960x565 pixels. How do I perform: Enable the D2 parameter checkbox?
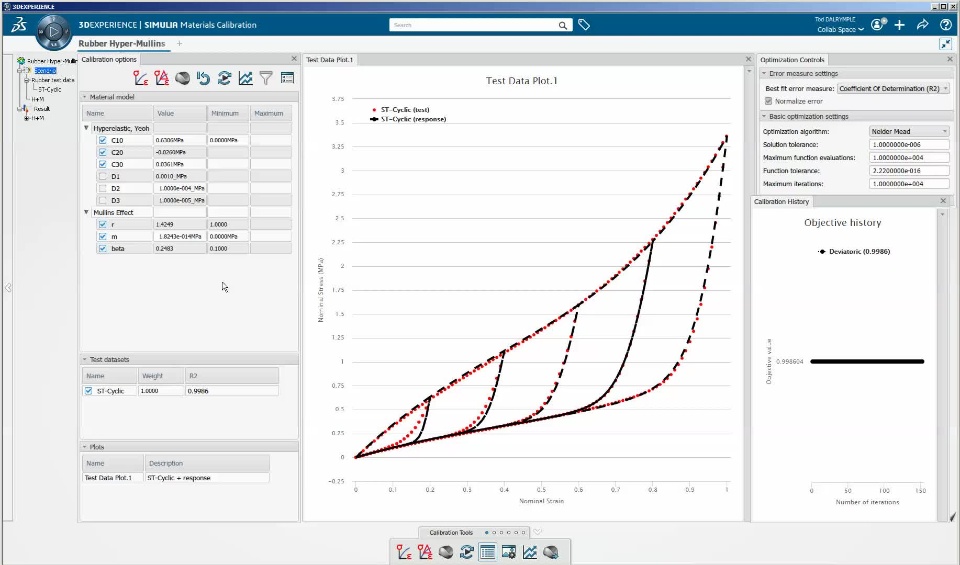click(x=102, y=189)
